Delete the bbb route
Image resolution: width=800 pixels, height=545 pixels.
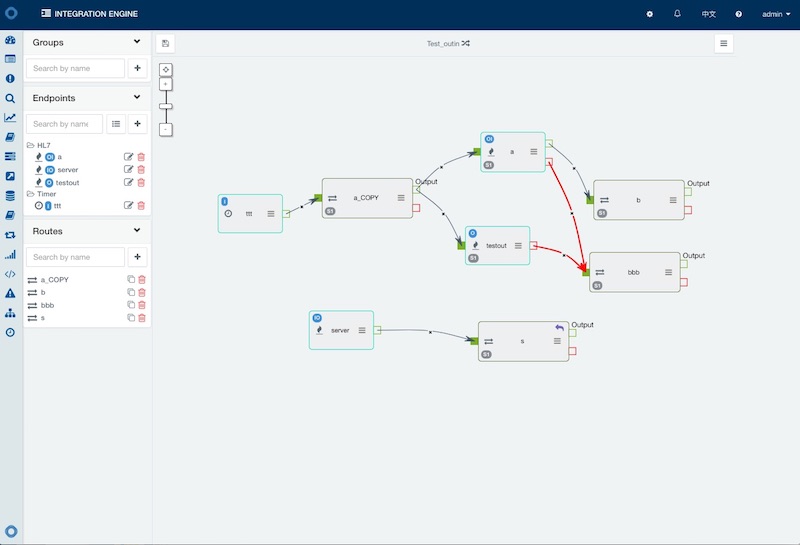click(141, 305)
